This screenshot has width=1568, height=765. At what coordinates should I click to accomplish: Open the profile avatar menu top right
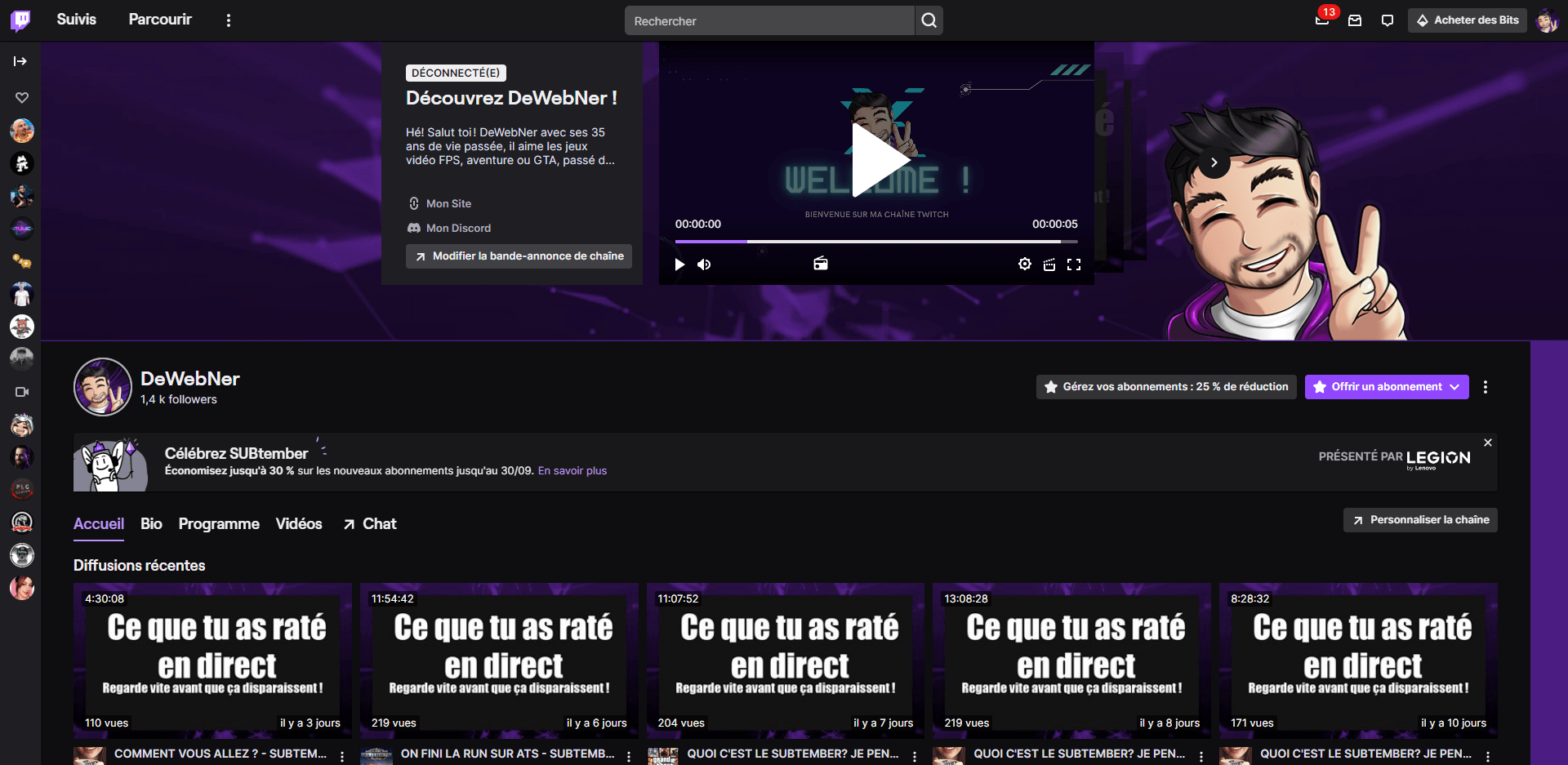(1546, 20)
